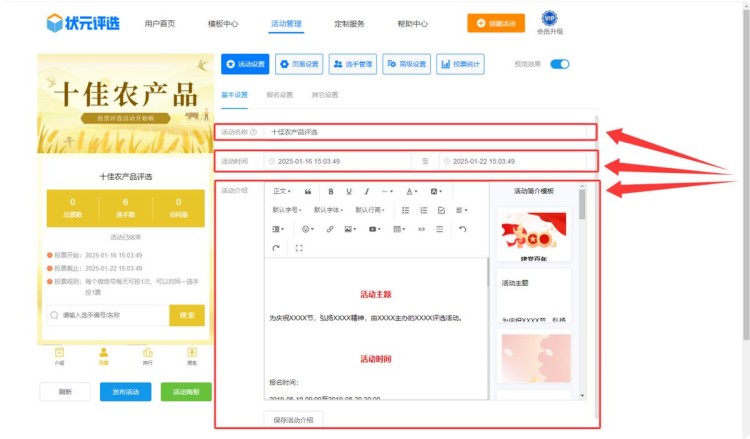The width and height of the screenshot is (750, 439).
Task: Click the 保存活动介绍 button
Action: point(293,420)
